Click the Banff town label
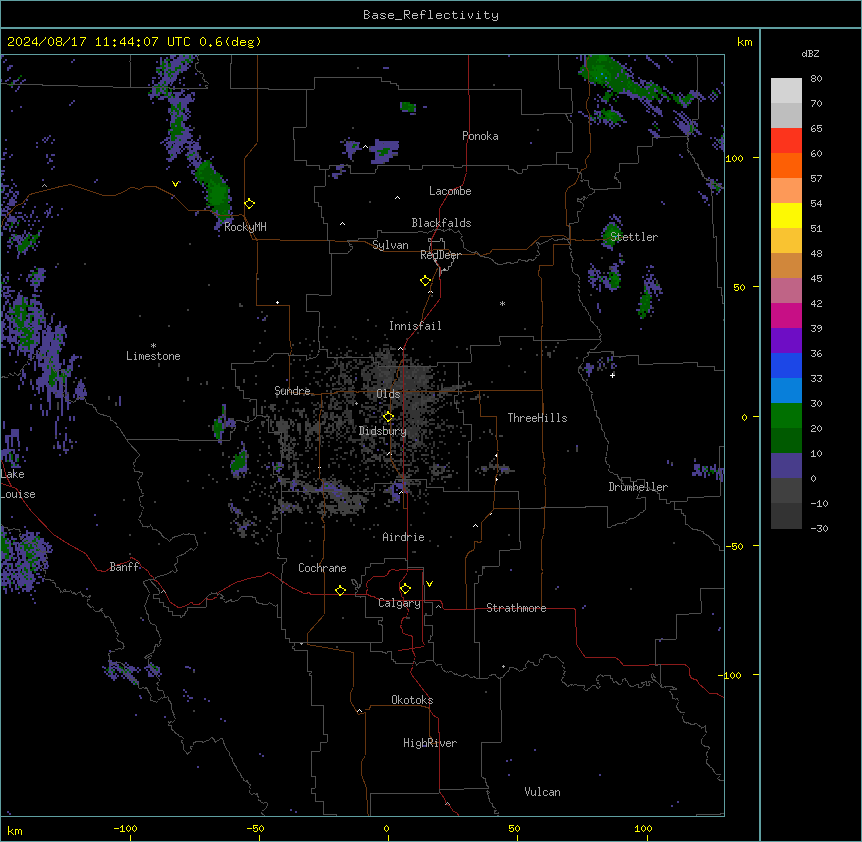The image size is (862, 842). (x=124, y=567)
